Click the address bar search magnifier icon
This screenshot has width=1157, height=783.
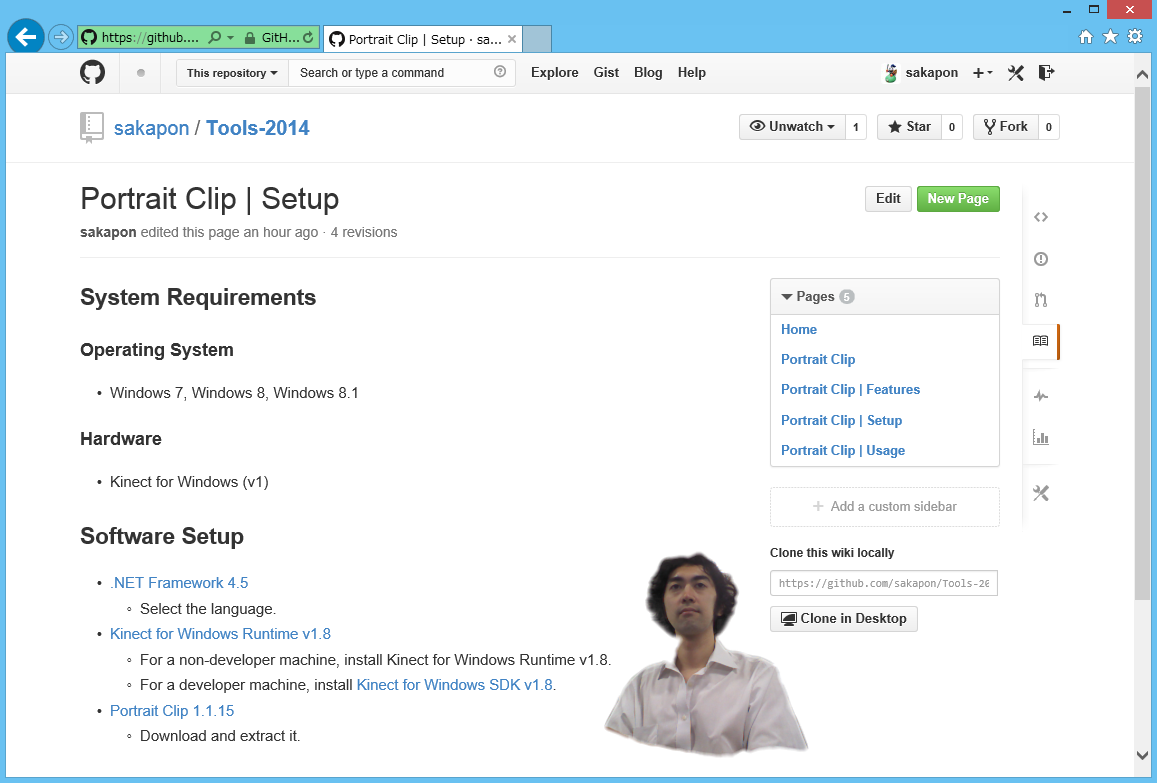tap(214, 37)
